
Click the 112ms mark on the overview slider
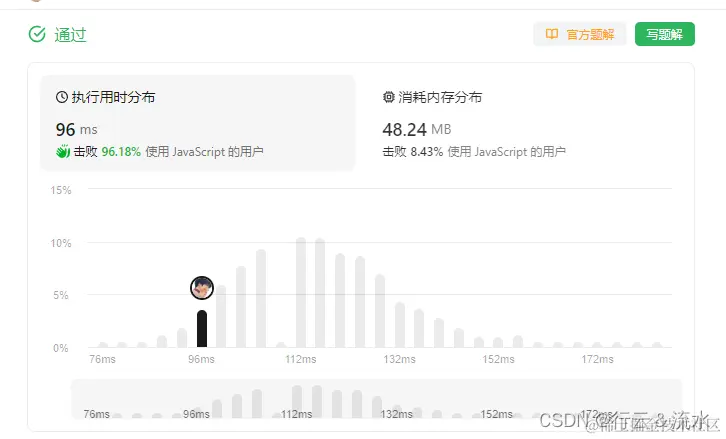click(296, 414)
